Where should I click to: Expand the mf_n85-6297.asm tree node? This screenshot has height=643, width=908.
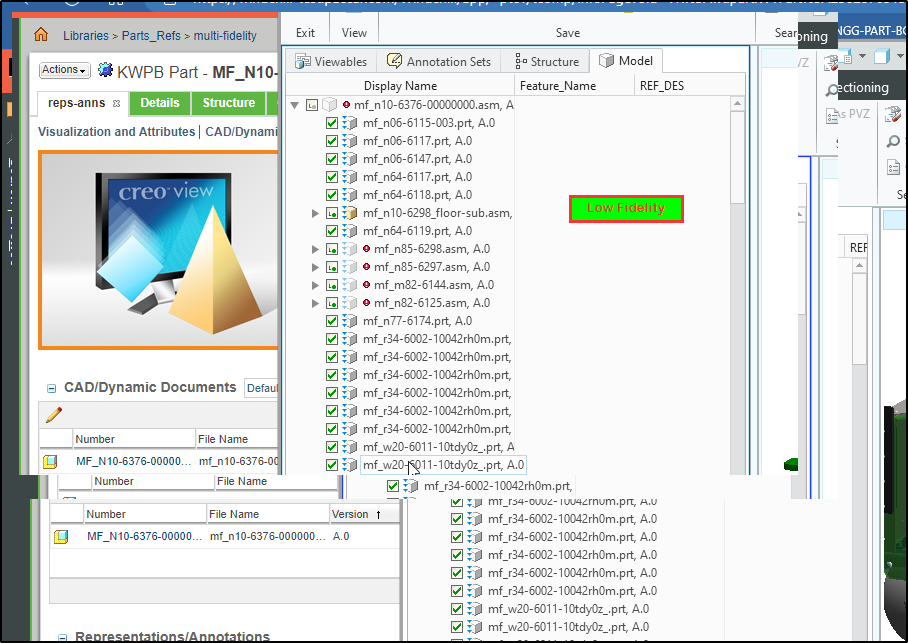pos(315,267)
